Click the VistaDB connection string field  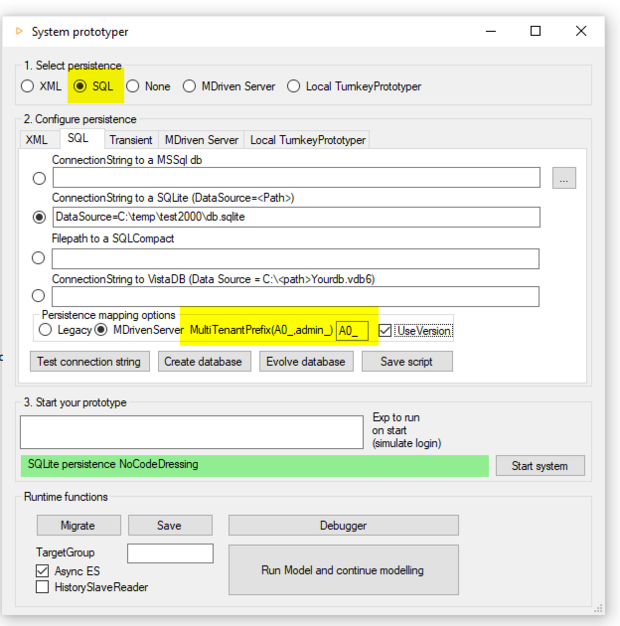pos(295,296)
